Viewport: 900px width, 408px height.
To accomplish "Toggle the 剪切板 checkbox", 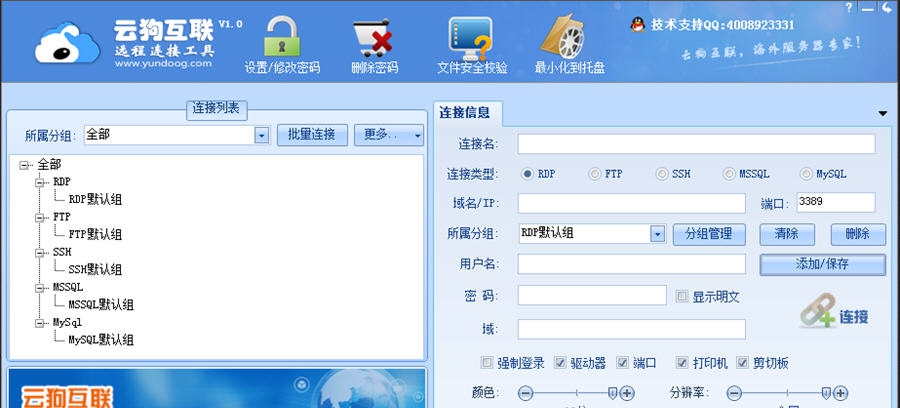I will [x=743, y=363].
